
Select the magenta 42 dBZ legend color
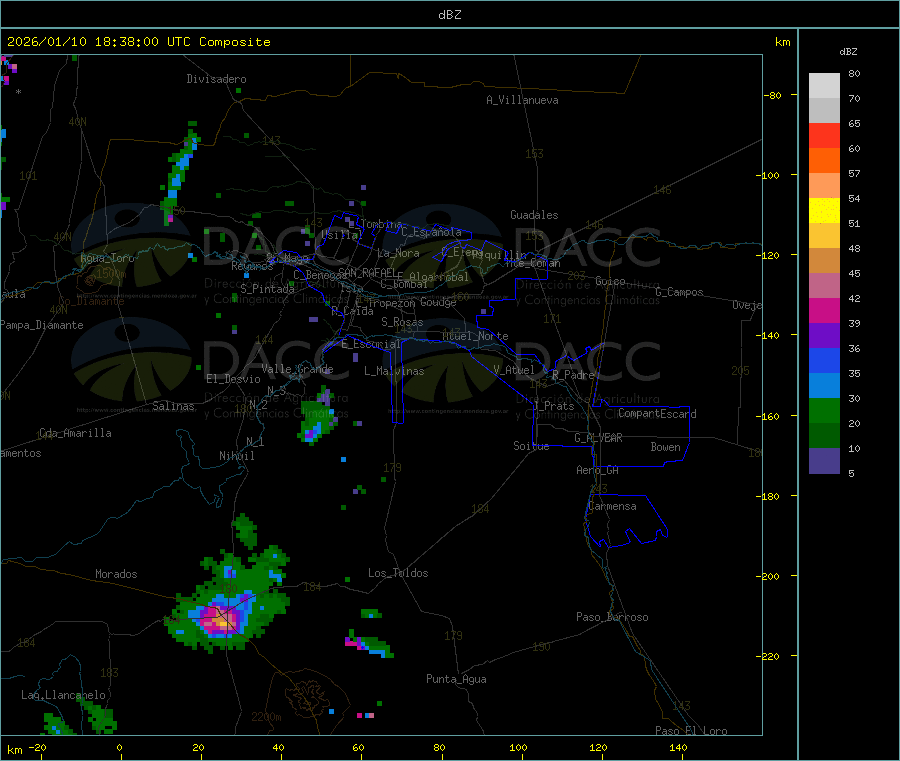(x=824, y=310)
